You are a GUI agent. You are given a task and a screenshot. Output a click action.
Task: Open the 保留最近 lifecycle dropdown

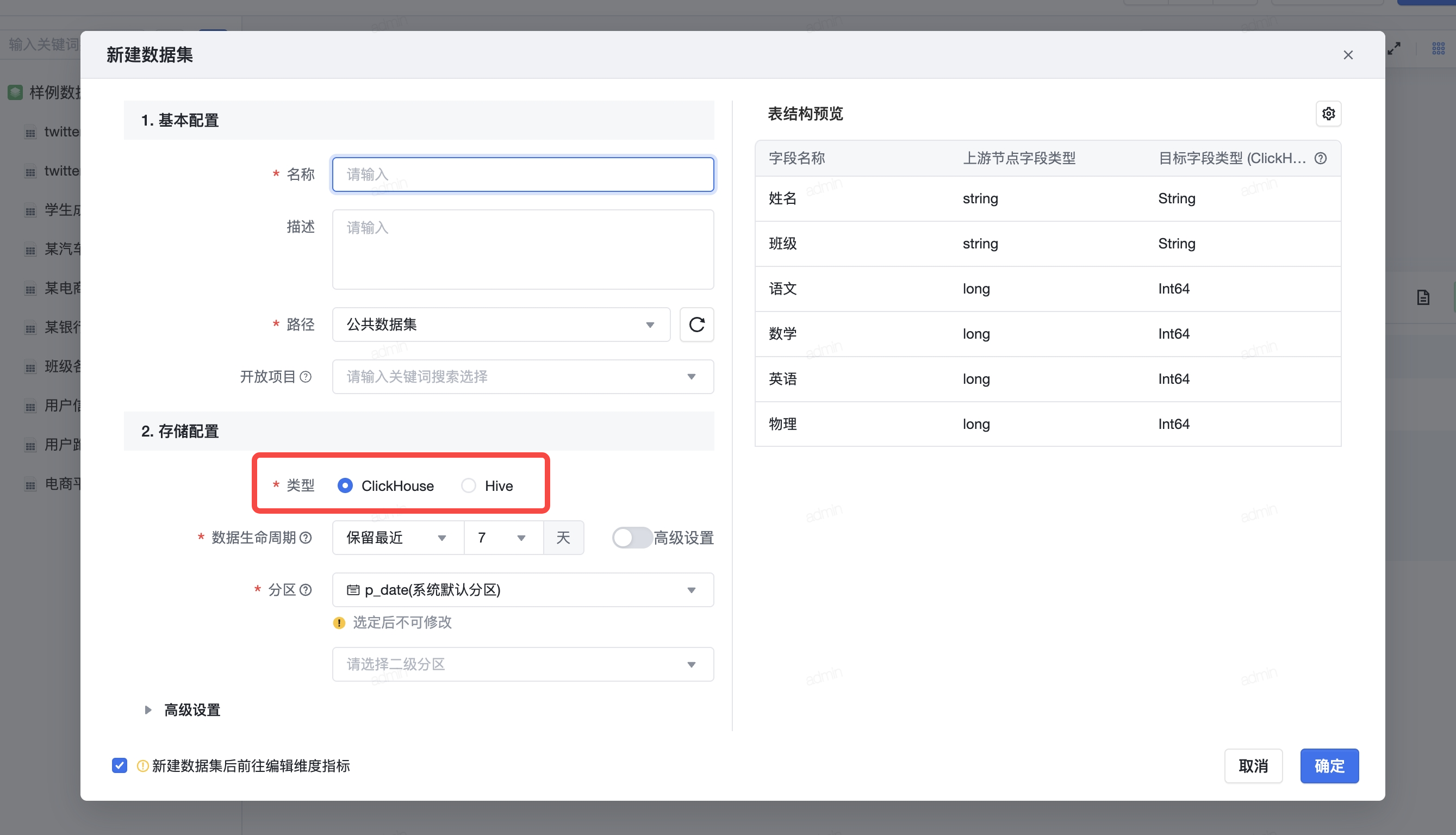pyautogui.click(x=397, y=537)
